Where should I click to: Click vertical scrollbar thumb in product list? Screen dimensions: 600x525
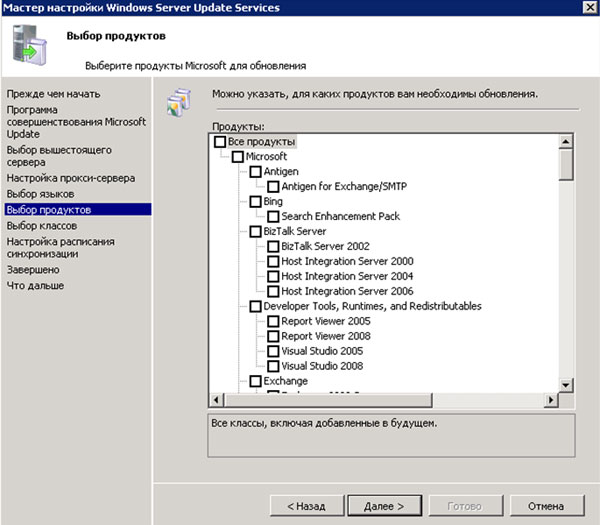(x=566, y=165)
